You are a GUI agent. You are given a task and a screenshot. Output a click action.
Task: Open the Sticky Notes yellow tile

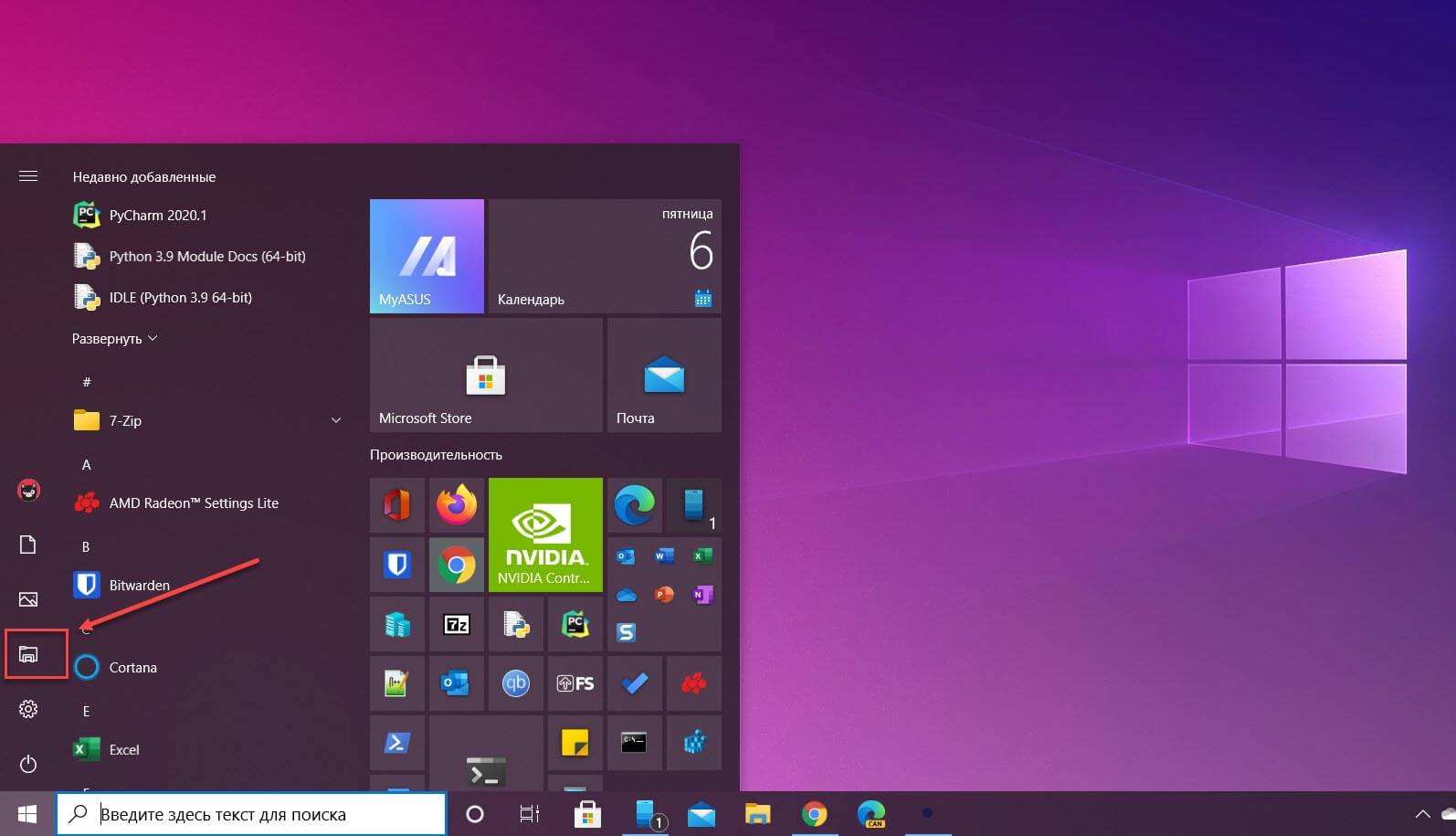point(575,743)
